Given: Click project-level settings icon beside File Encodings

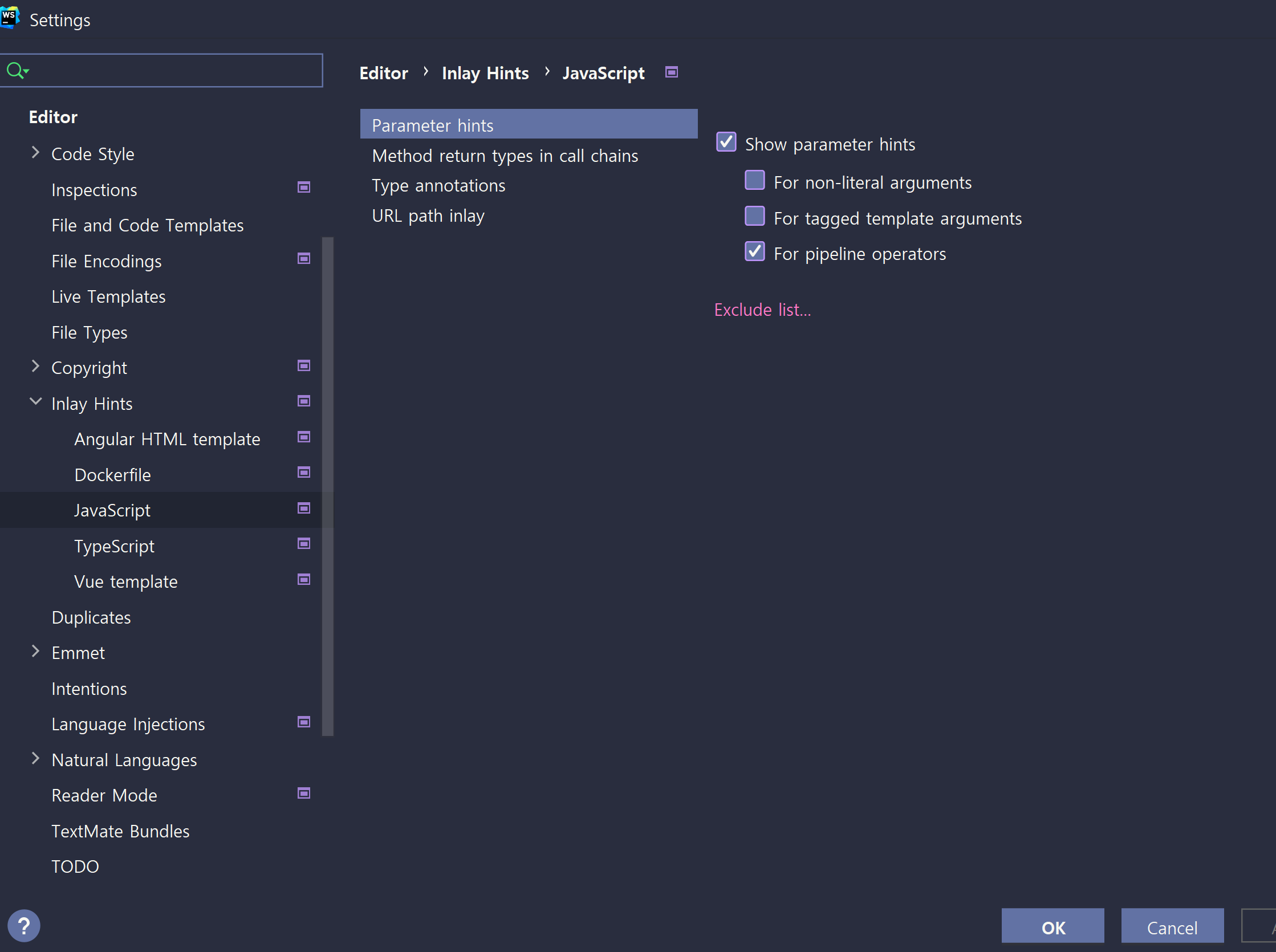Looking at the screenshot, I should tap(304, 259).
